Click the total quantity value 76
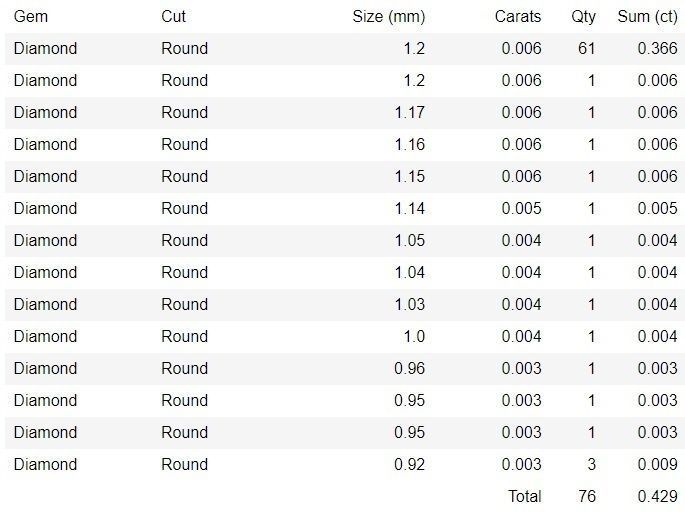 [x=586, y=496]
